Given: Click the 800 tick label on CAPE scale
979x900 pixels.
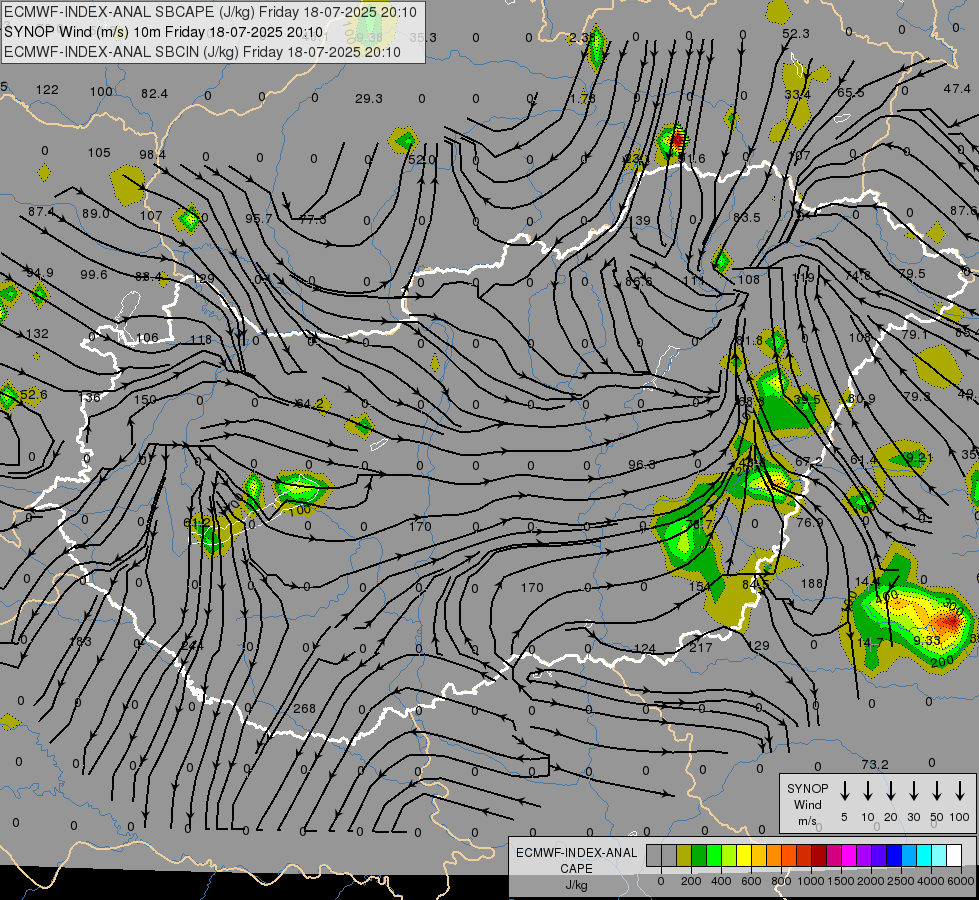Looking at the screenshot, I should 781,881.
